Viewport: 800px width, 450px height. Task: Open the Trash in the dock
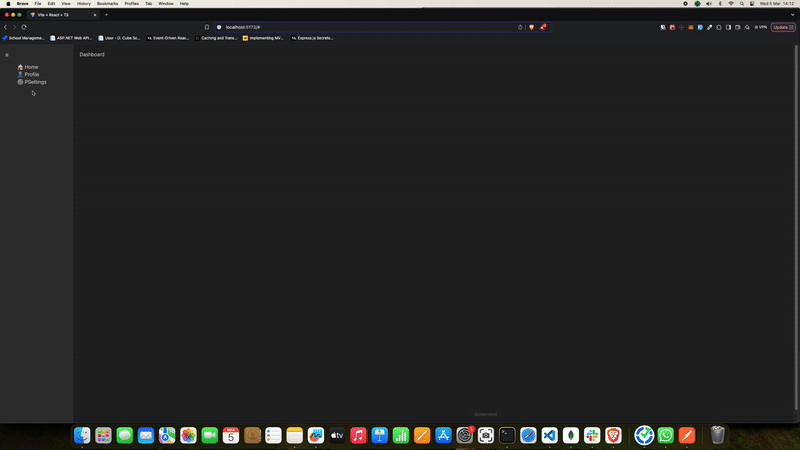(717, 435)
